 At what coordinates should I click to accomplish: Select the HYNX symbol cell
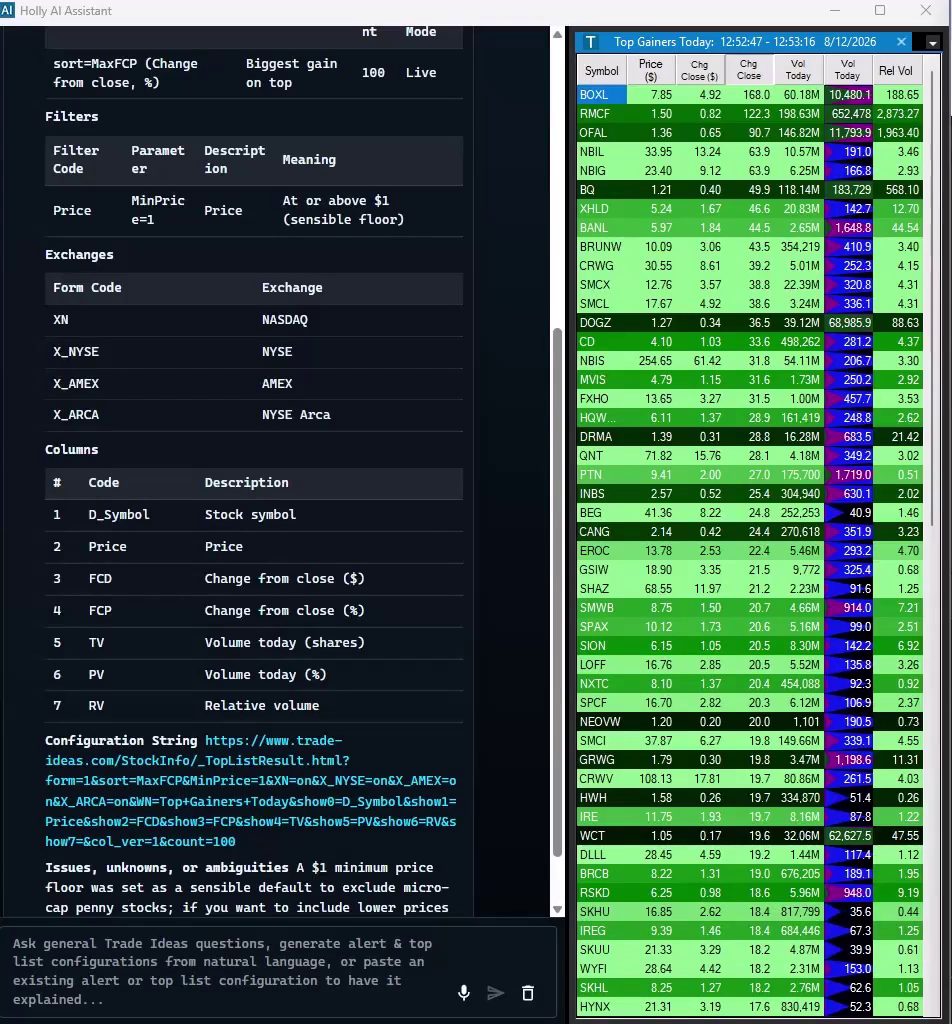click(x=601, y=1006)
